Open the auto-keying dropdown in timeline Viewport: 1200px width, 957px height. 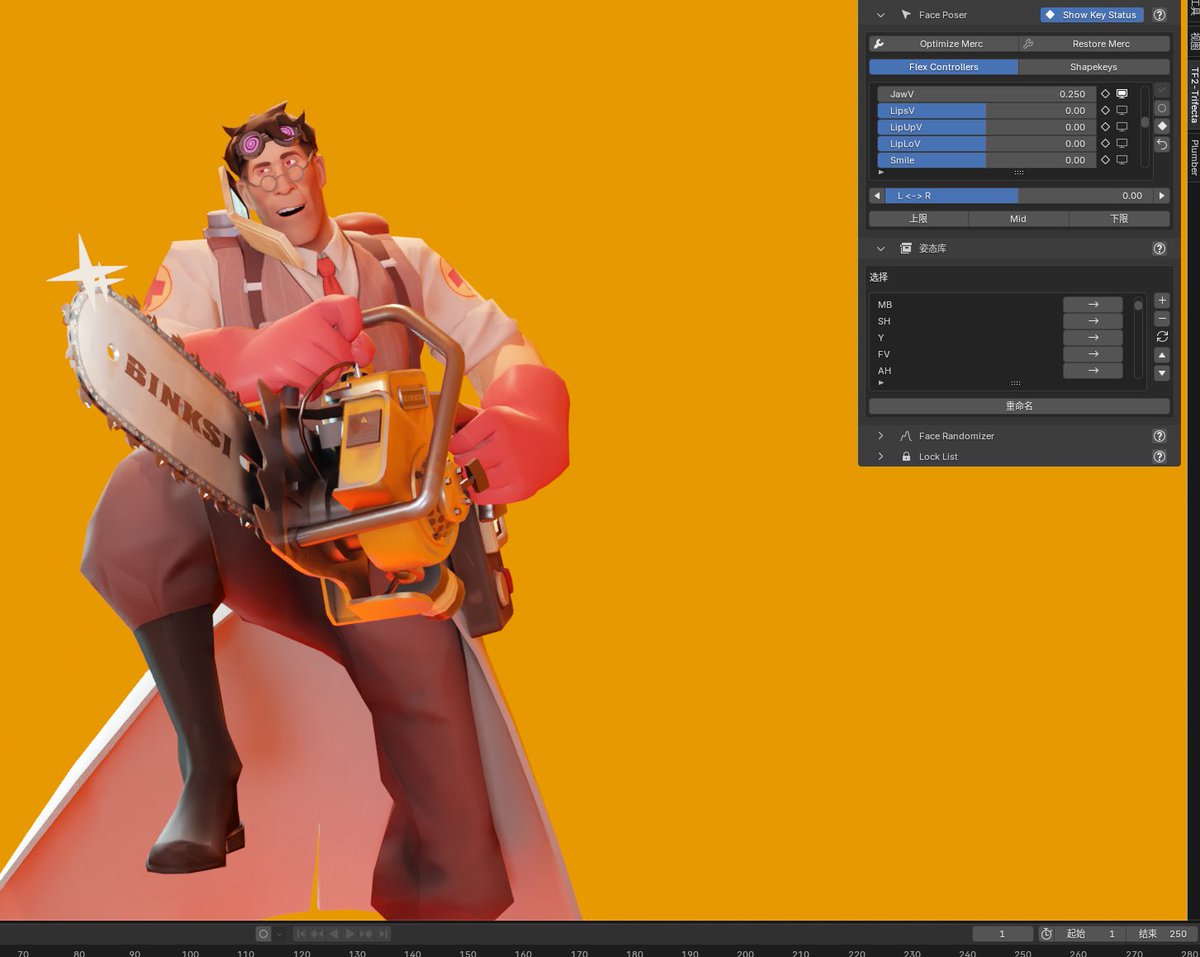[x=280, y=934]
